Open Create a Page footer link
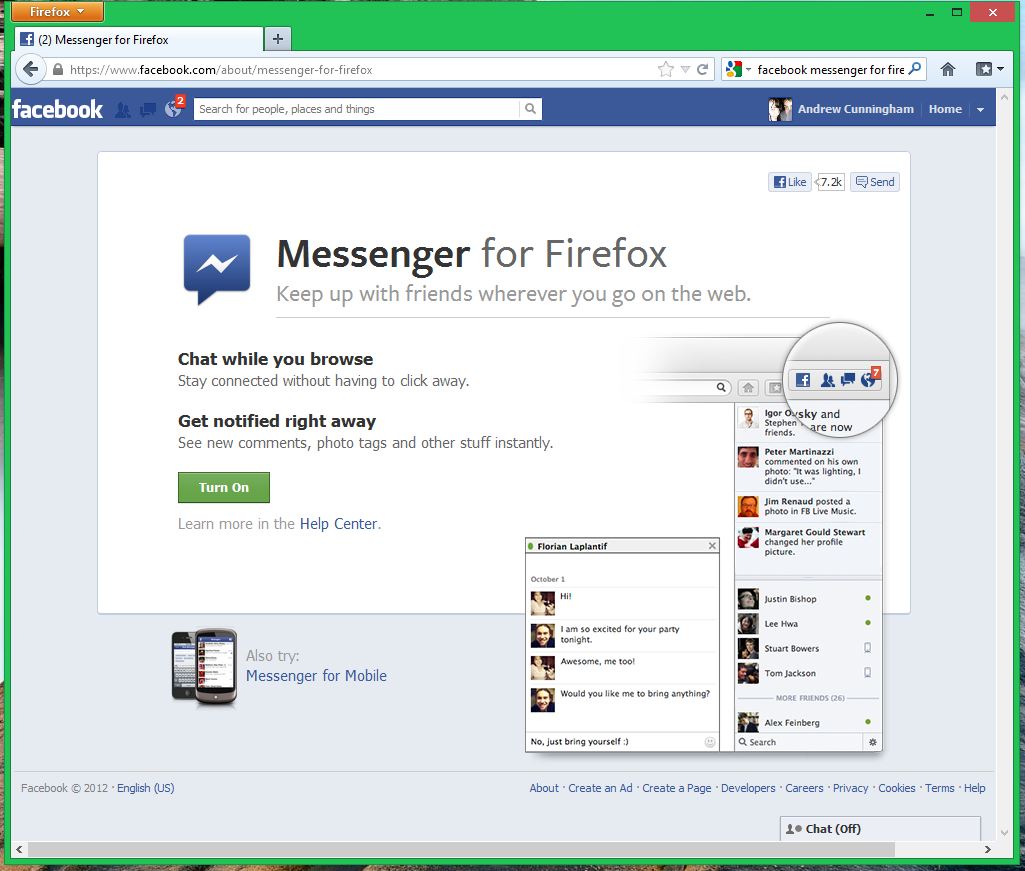This screenshot has height=871, width=1025. pyautogui.click(x=677, y=788)
